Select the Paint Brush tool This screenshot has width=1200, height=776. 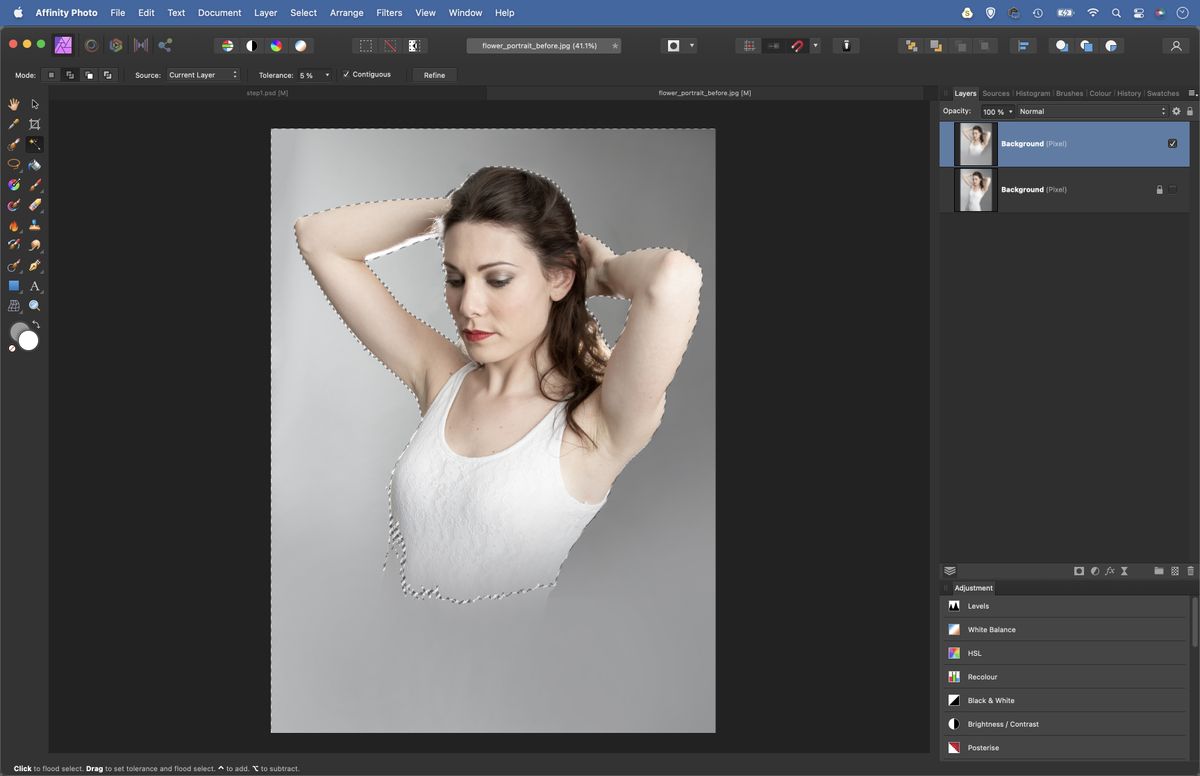click(x=34, y=184)
